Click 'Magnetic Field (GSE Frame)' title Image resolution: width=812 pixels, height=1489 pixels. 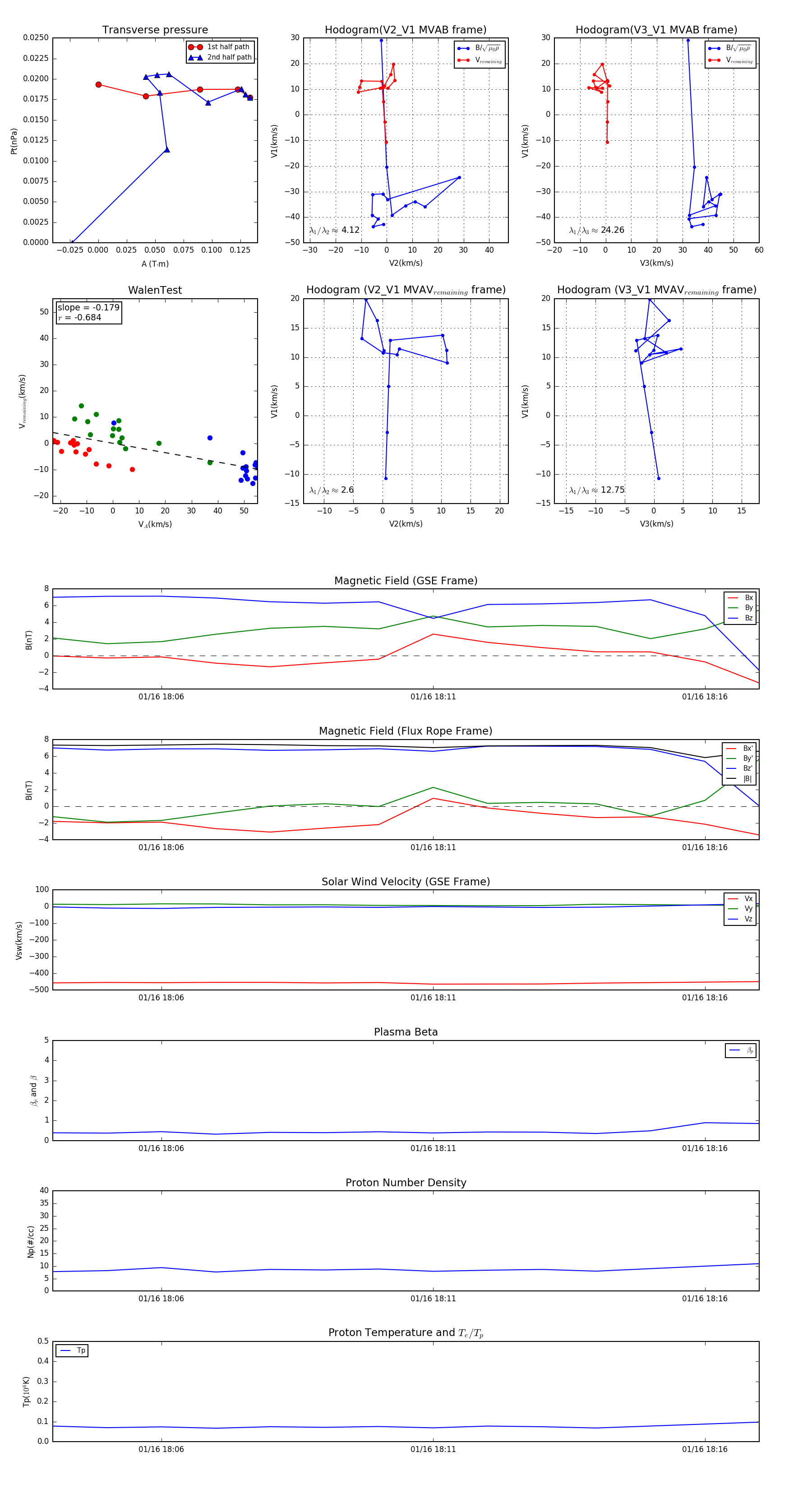tap(406, 581)
